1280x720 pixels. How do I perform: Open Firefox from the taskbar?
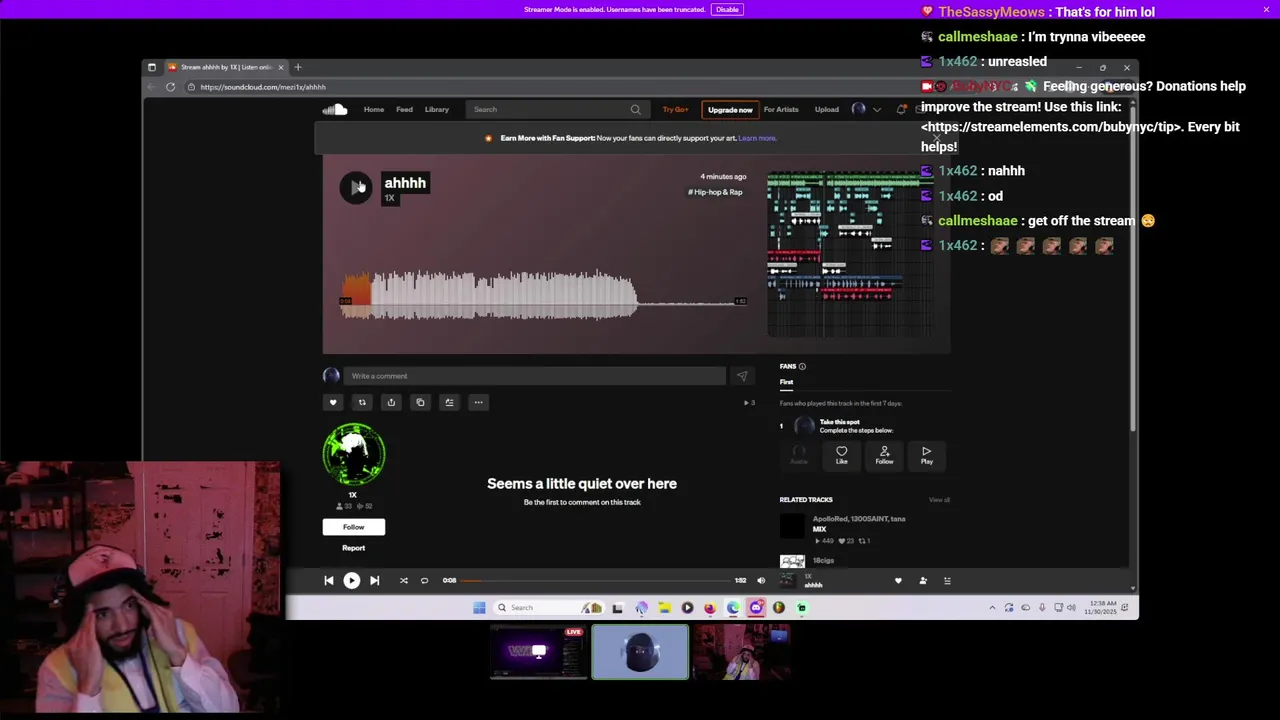(x=710, y=607)
